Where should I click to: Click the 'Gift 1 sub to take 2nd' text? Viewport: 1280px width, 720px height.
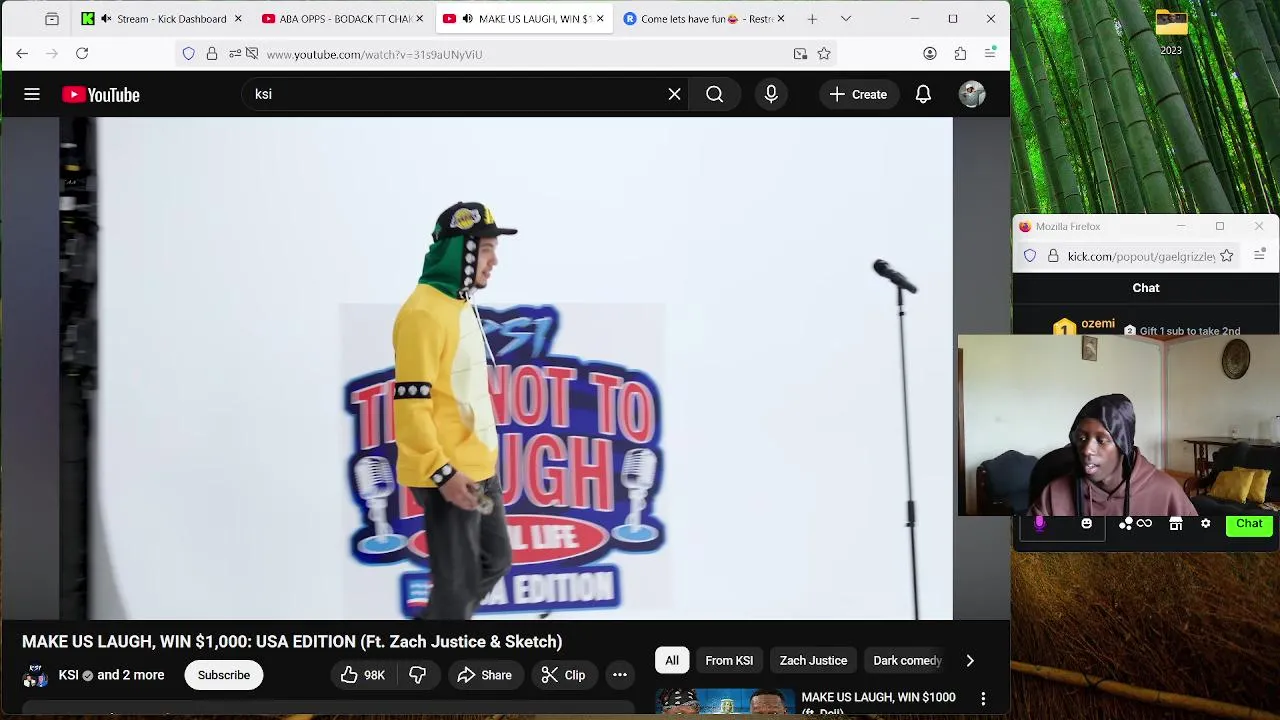point(1190,331)
